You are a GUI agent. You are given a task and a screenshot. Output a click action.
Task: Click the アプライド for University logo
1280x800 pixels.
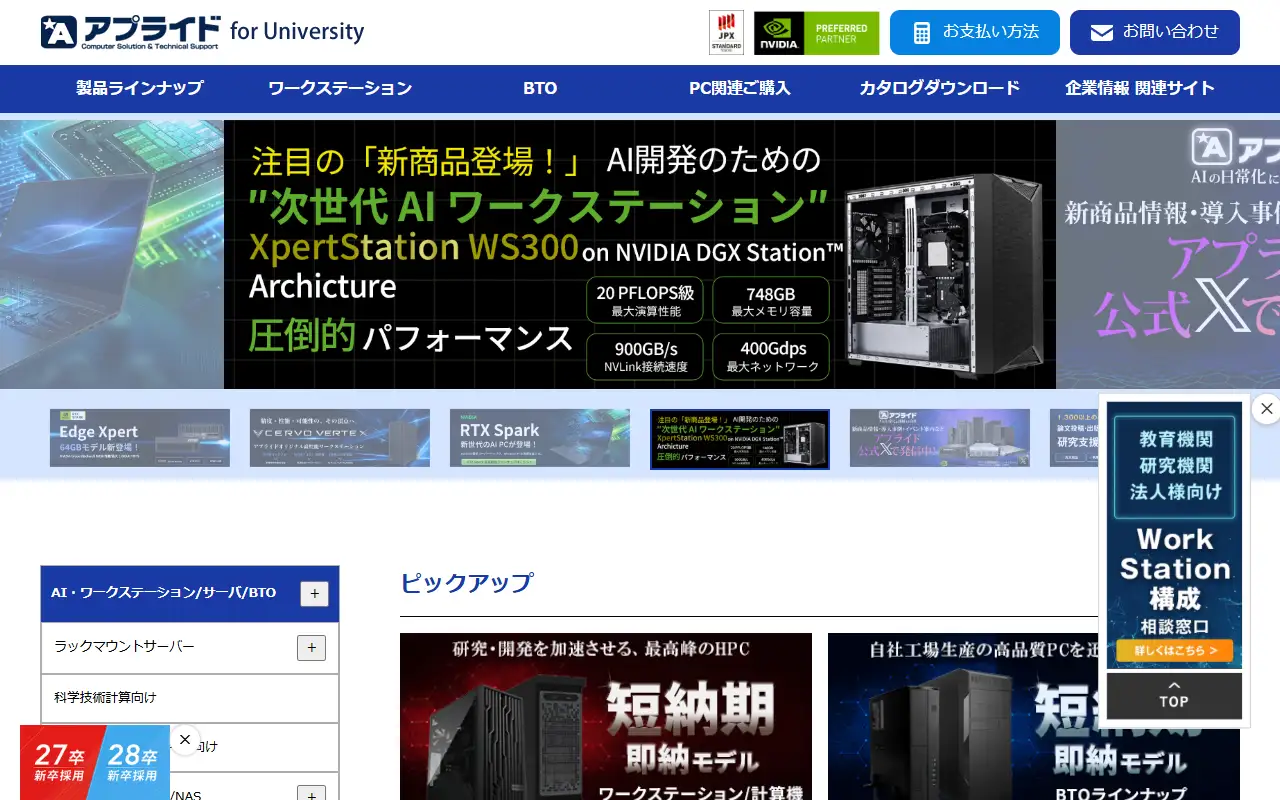click(x=202, y=32)
